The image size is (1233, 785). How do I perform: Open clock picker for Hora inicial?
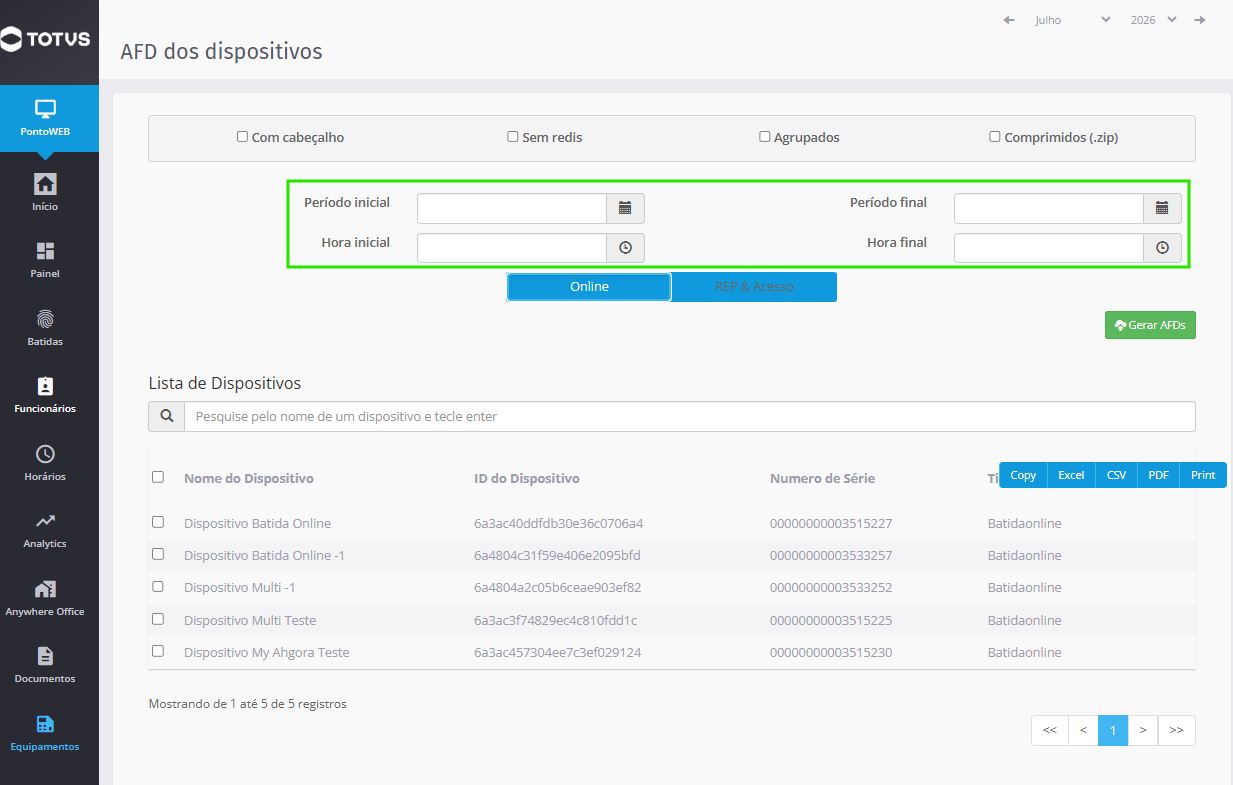coord(625,248)
